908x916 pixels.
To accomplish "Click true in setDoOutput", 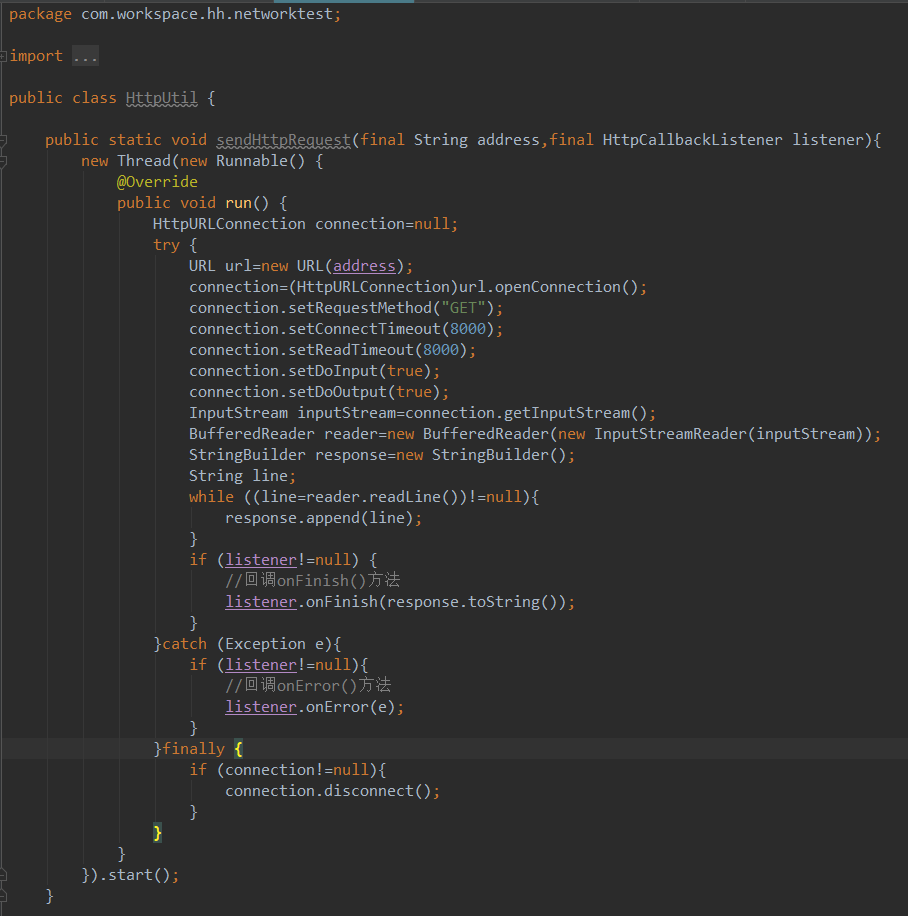I will point(414,393).
